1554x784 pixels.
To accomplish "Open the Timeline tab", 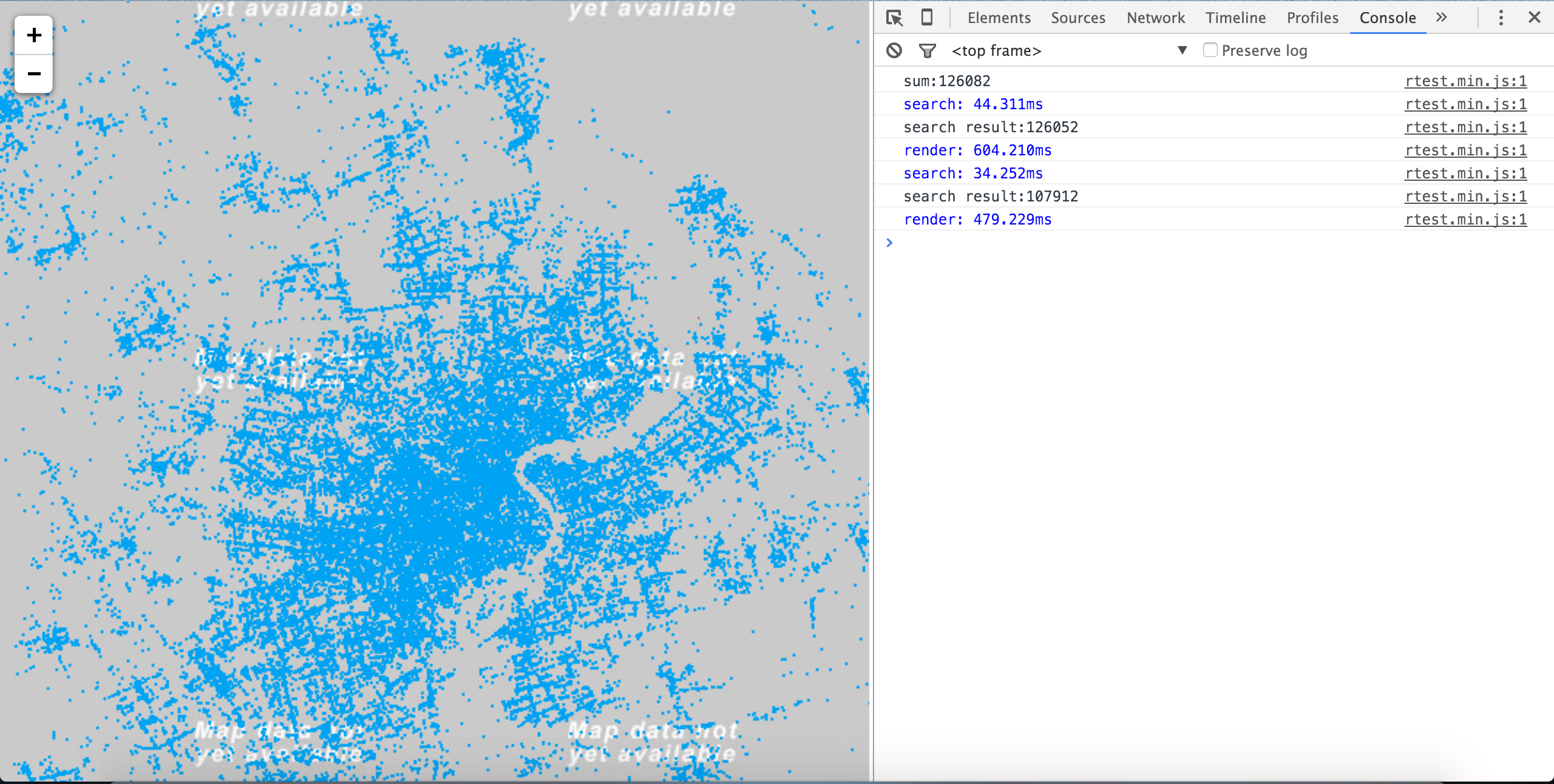I will 1235,18.
